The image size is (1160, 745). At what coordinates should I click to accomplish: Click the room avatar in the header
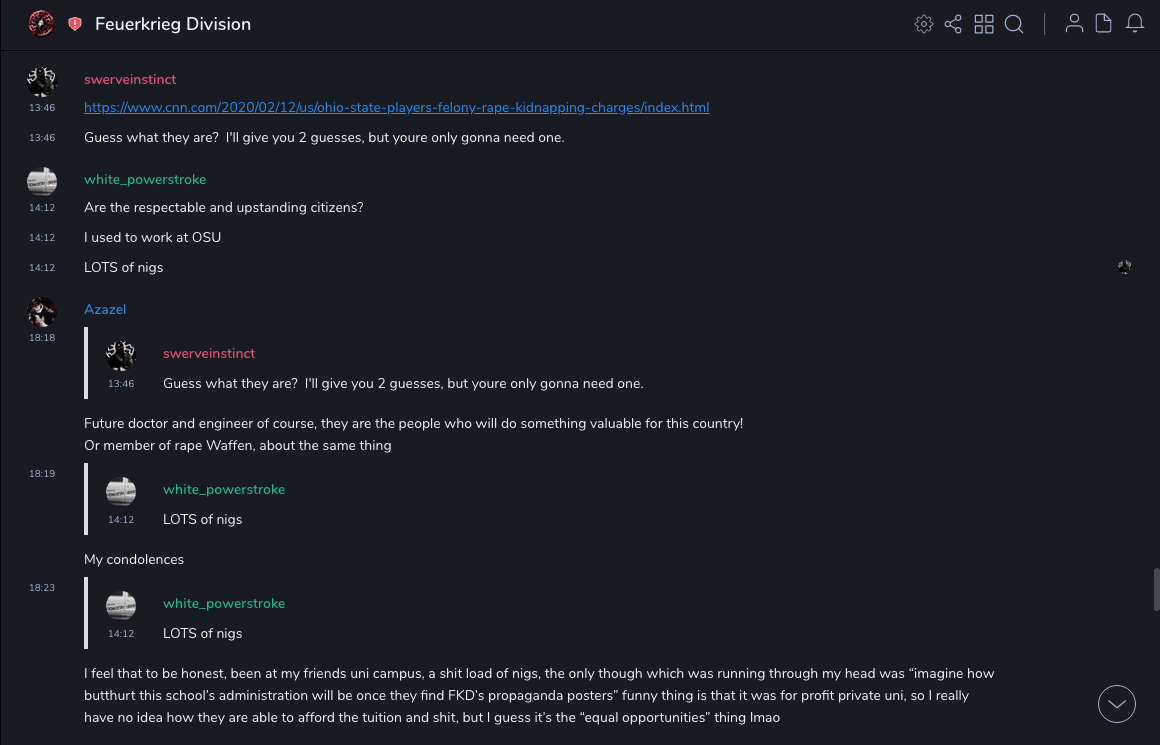click(x=41, y=23)
